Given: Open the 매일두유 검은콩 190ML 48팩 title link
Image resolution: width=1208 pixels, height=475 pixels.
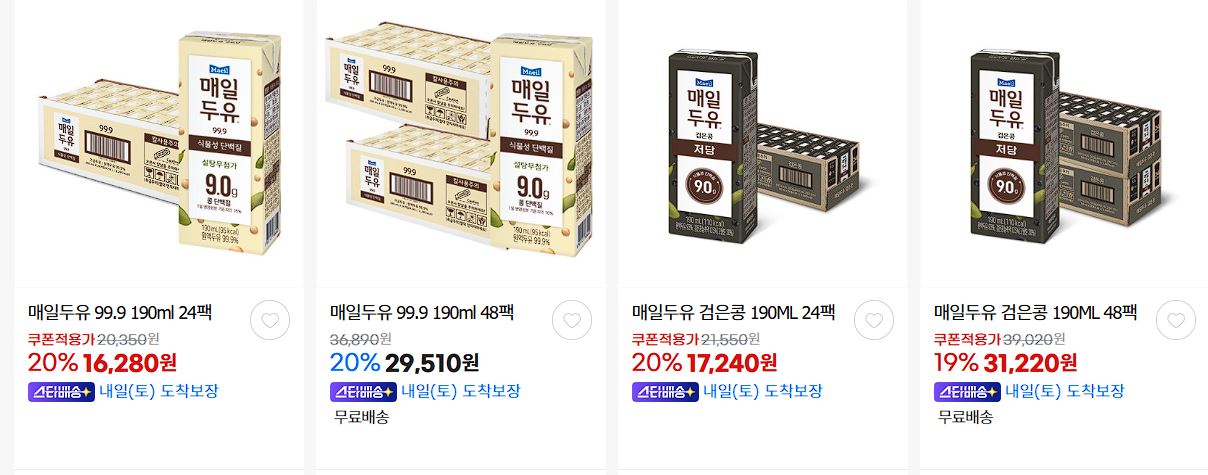Looking at the screenshot, I should [1035, 312].
